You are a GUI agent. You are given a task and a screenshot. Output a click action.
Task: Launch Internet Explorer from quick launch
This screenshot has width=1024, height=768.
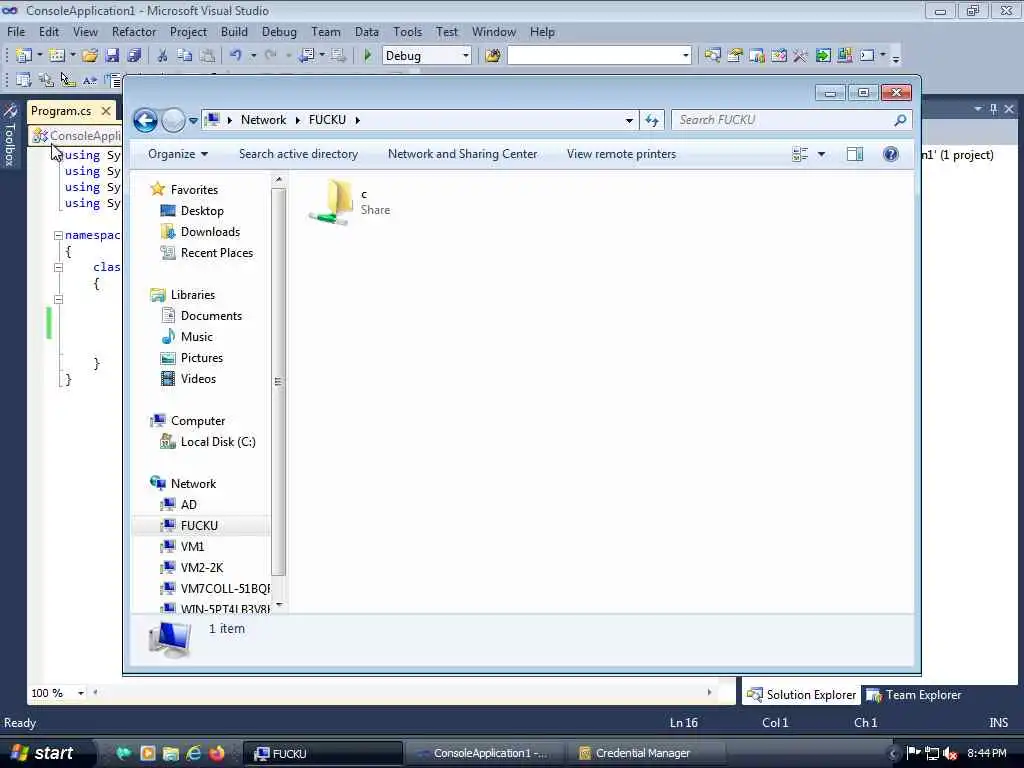click(x=194, y=753)
